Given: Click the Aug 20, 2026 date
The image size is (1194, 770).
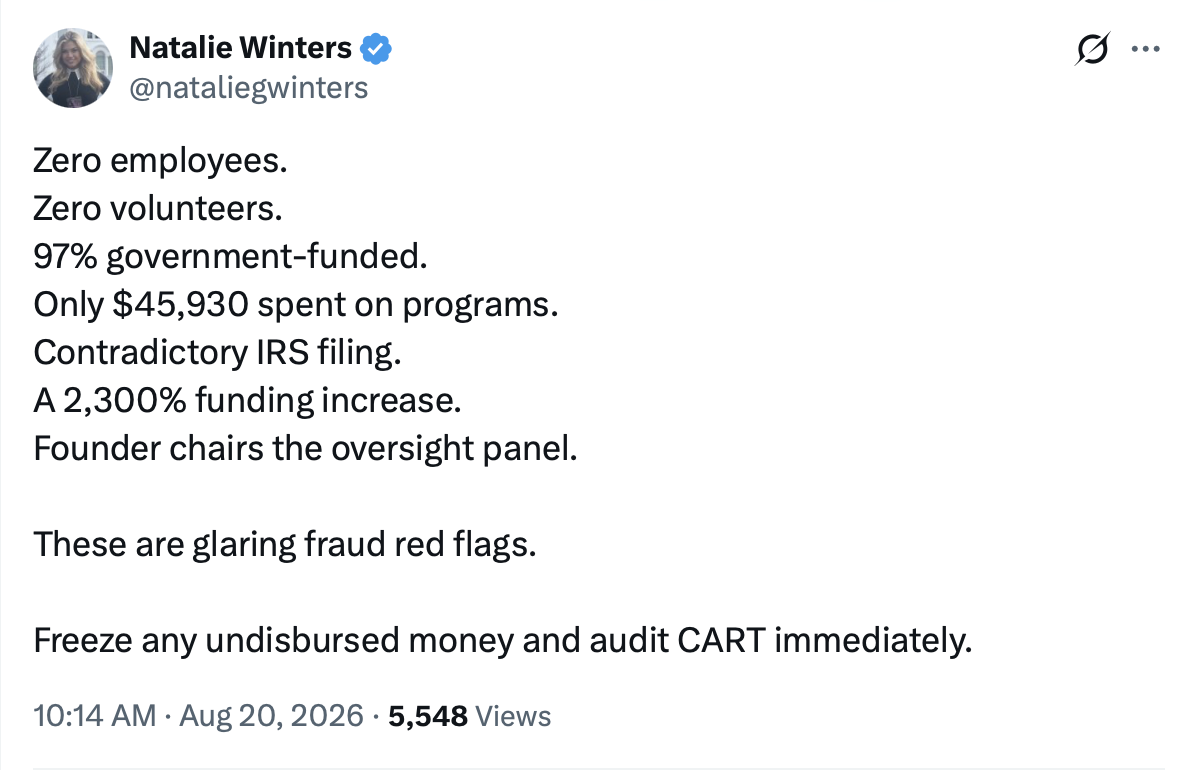Looking at the screenshot, I should click(271, 716).
